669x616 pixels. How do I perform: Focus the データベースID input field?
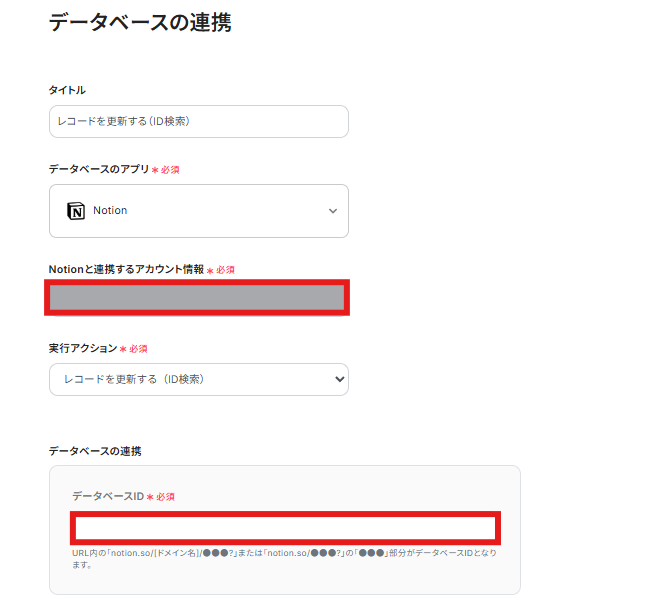(285, 527)
